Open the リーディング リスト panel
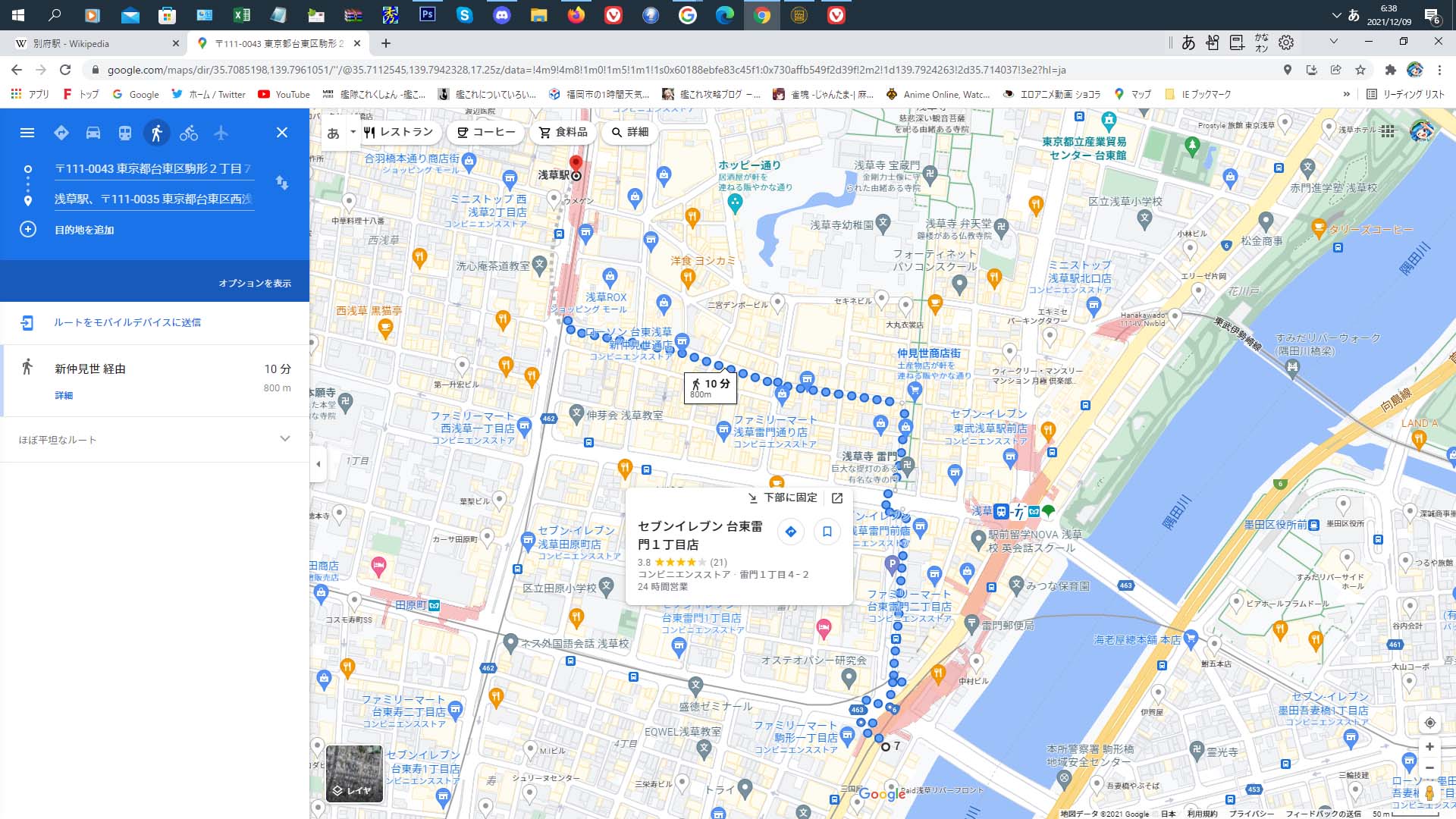This screenshot has width=1456, height=819. coord(1405,94)
